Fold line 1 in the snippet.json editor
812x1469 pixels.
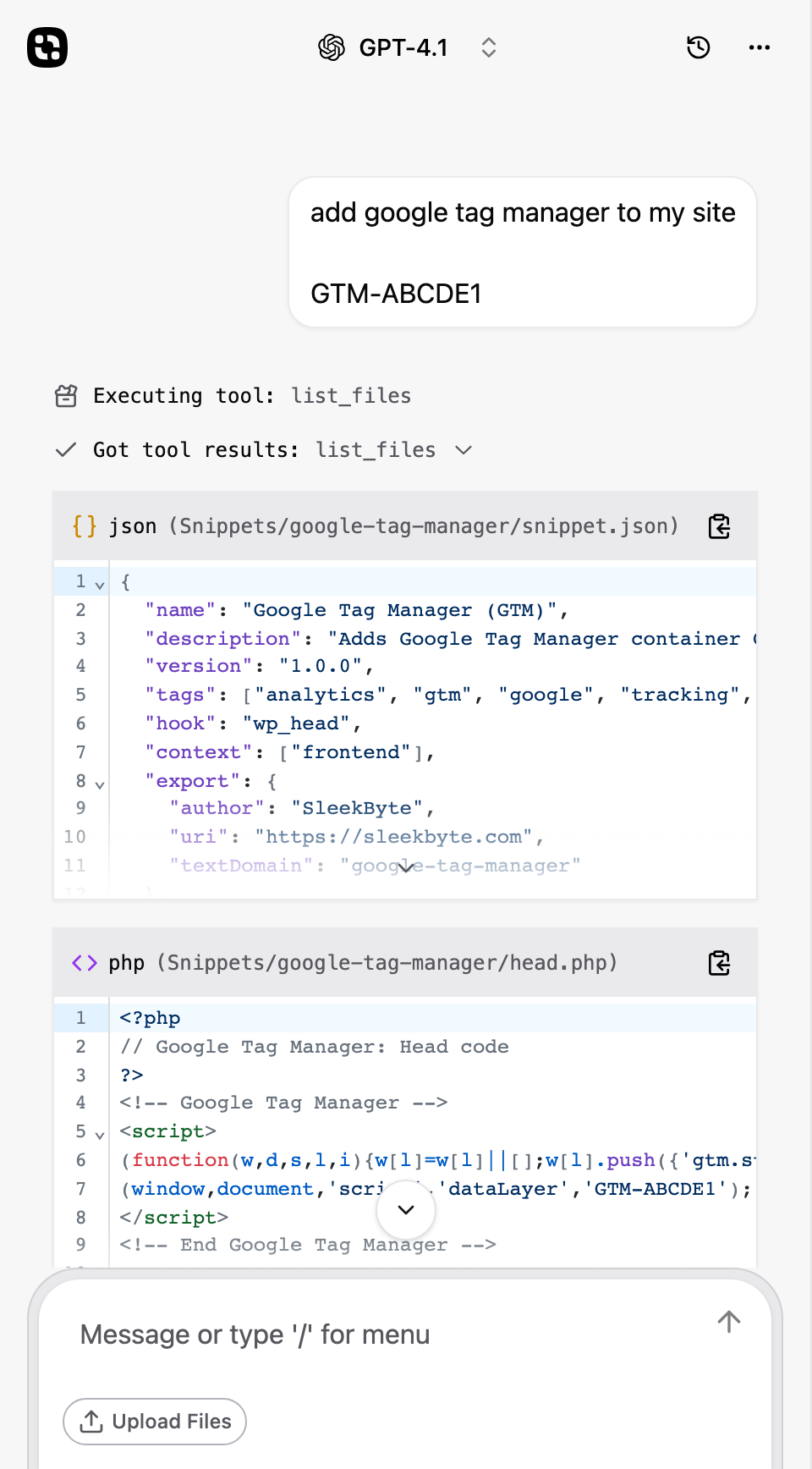coord(100,585)
